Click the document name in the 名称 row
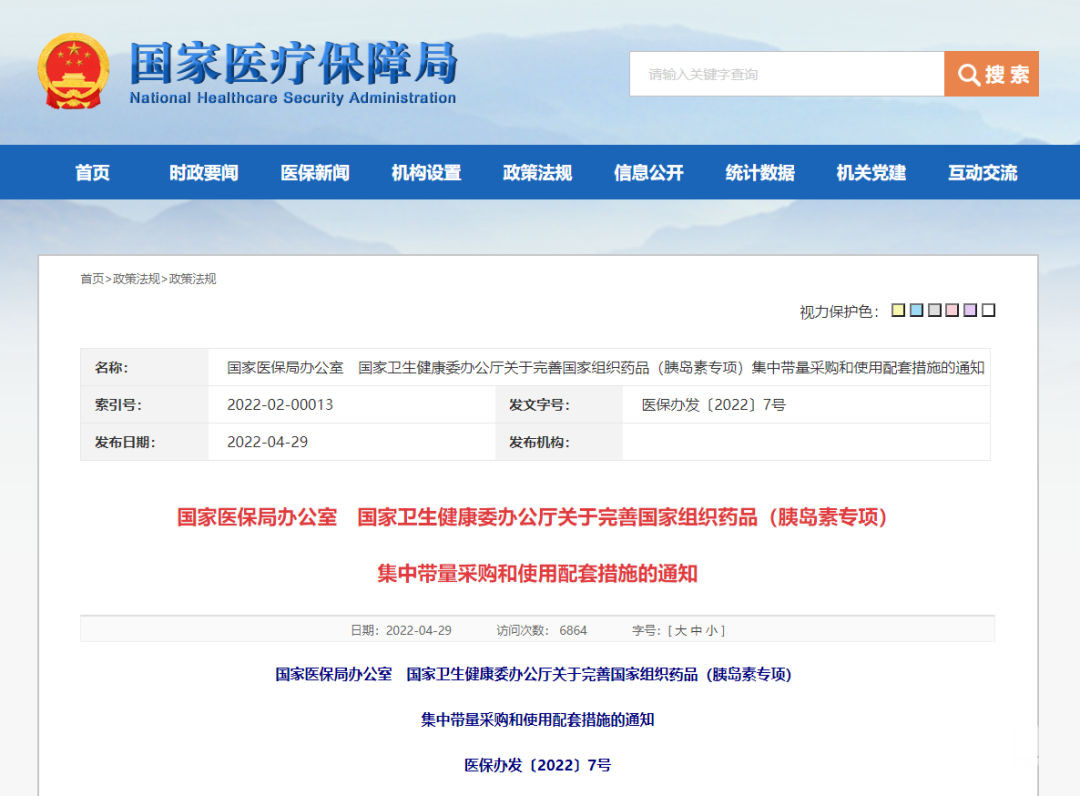 [x=605, y=368]
